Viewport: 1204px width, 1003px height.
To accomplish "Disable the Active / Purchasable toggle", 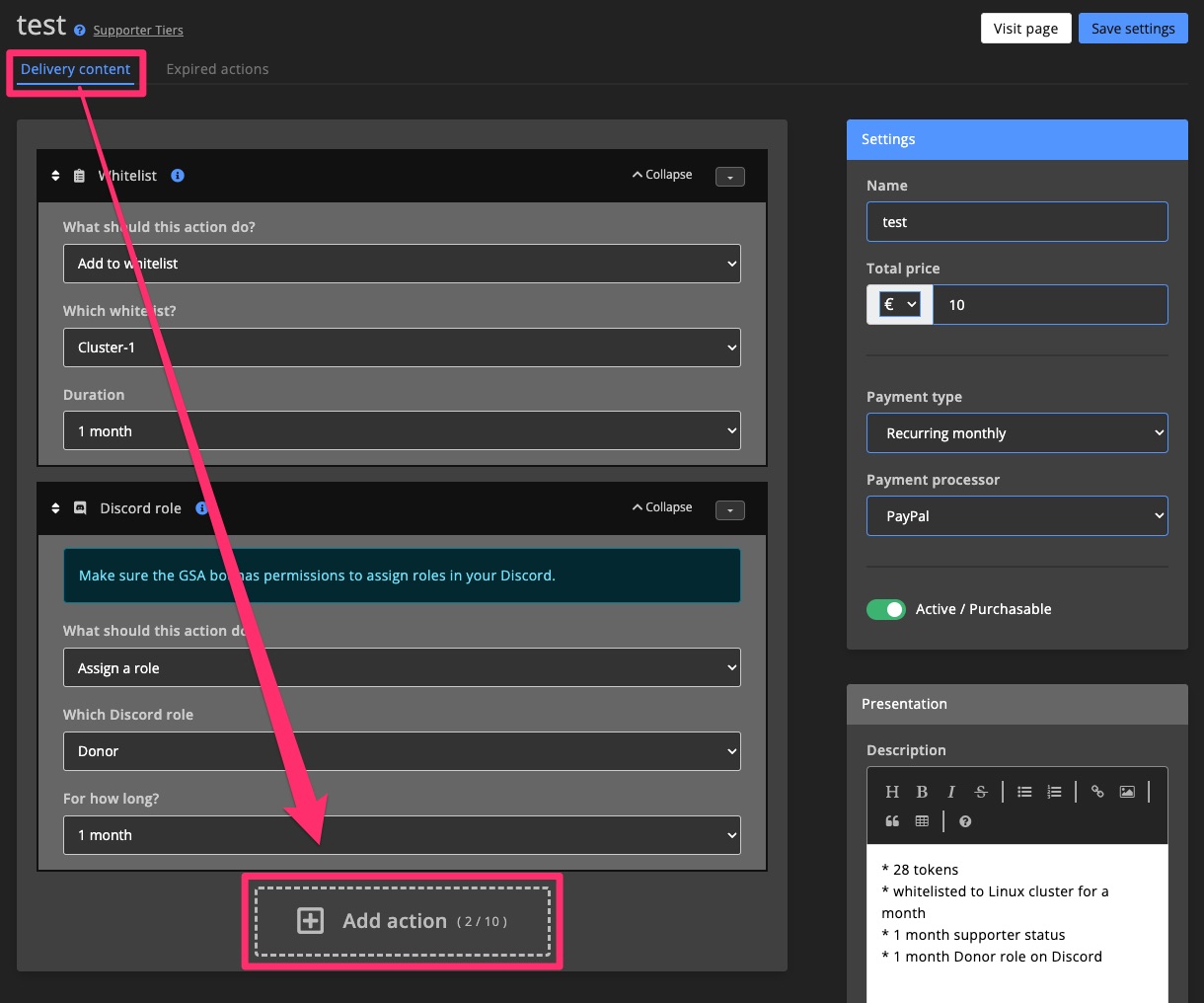I will pyautogui.click(x=885, y=609).
